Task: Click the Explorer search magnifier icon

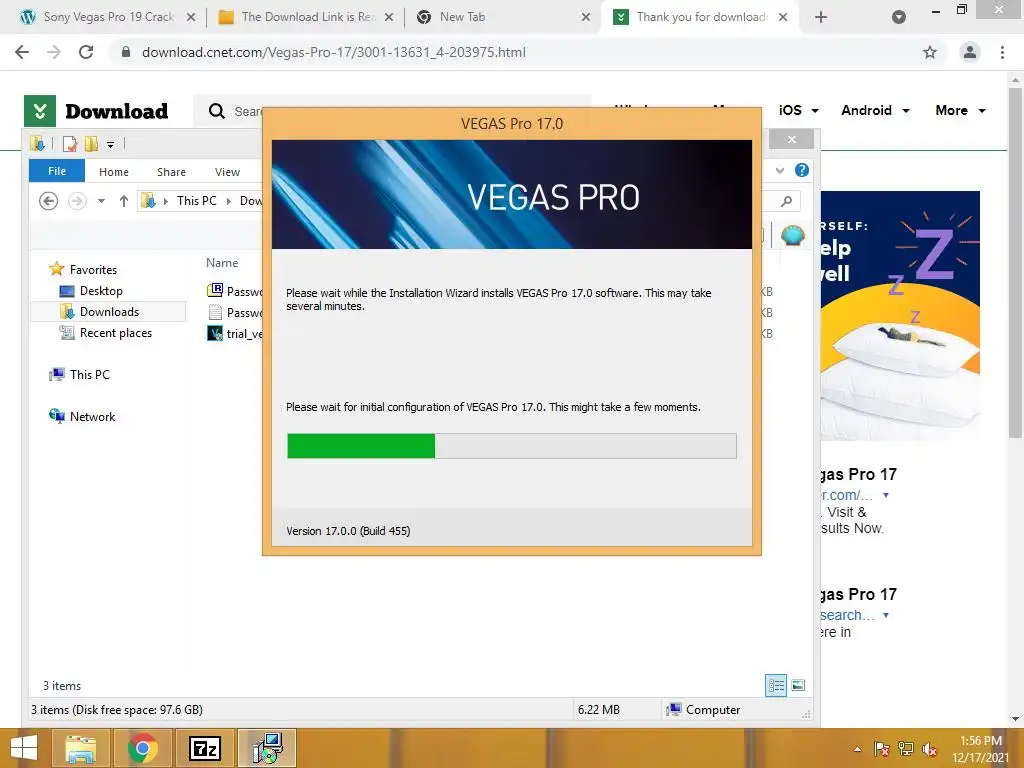Action: [787, 201]
